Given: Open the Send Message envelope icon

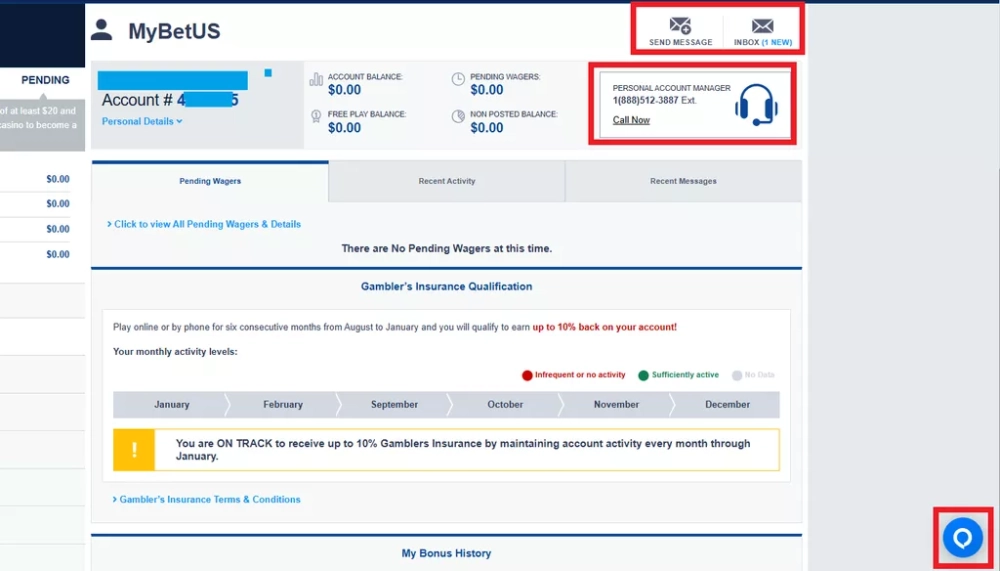Looking at the screenshot, I should (680, 26).
